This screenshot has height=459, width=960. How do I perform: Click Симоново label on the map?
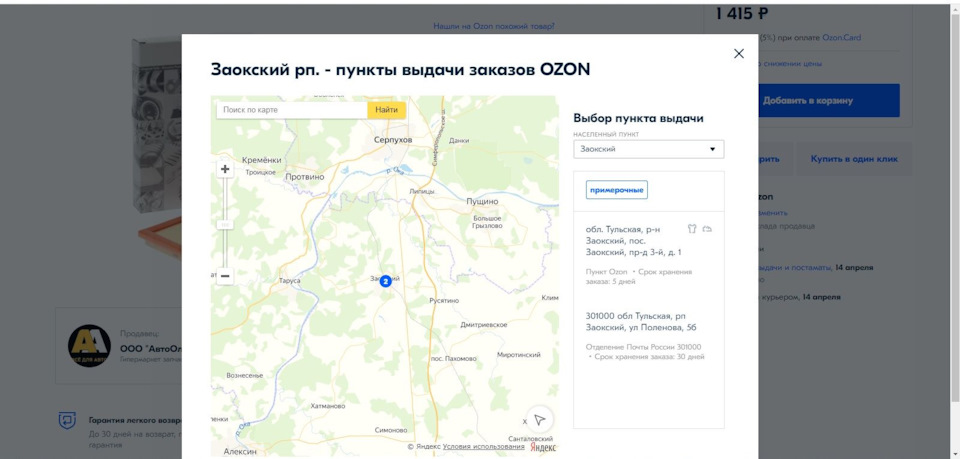pyautogui.click(x=391, y=430)
